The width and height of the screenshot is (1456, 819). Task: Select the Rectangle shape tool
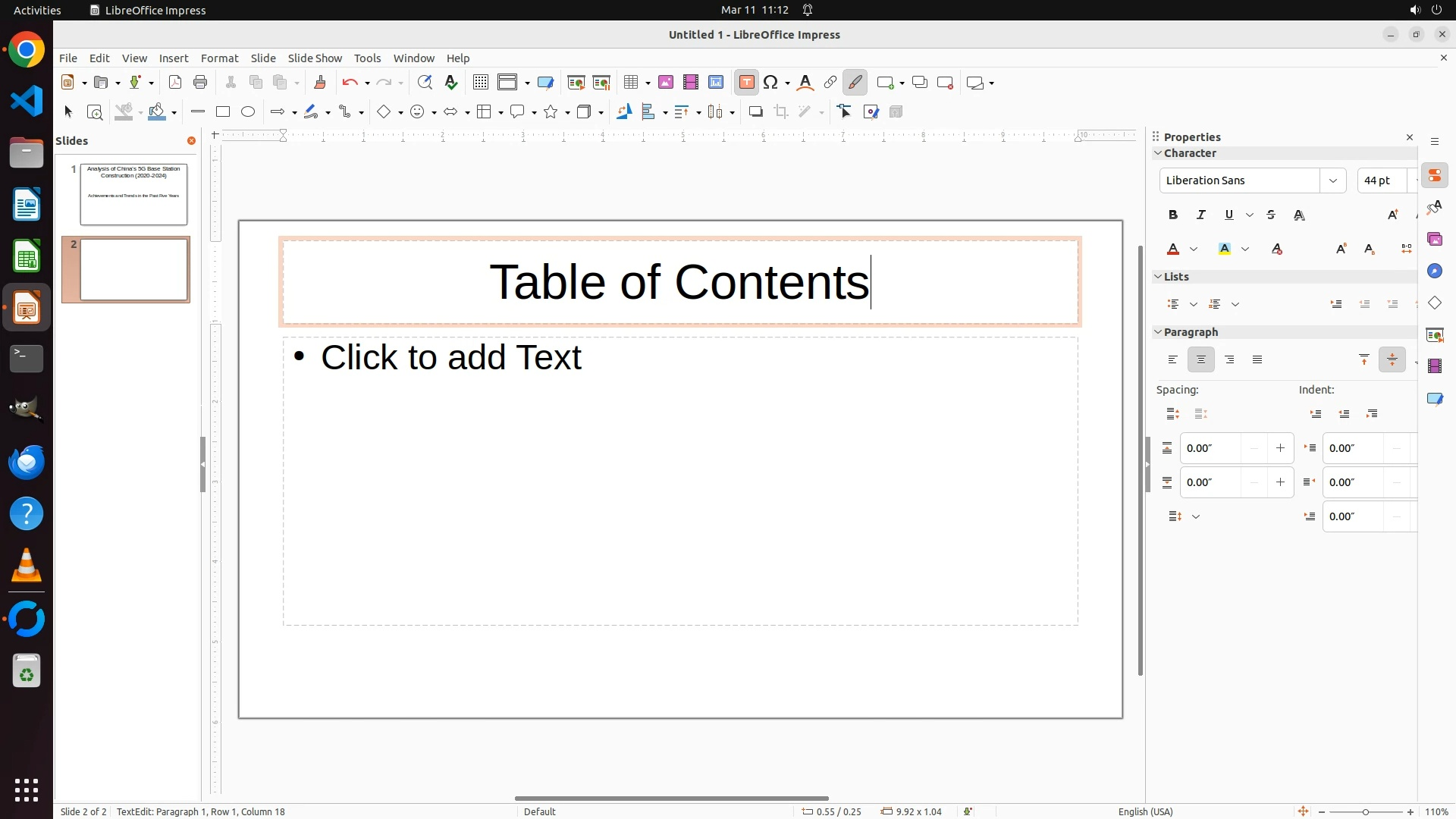[x=223, y=112]
